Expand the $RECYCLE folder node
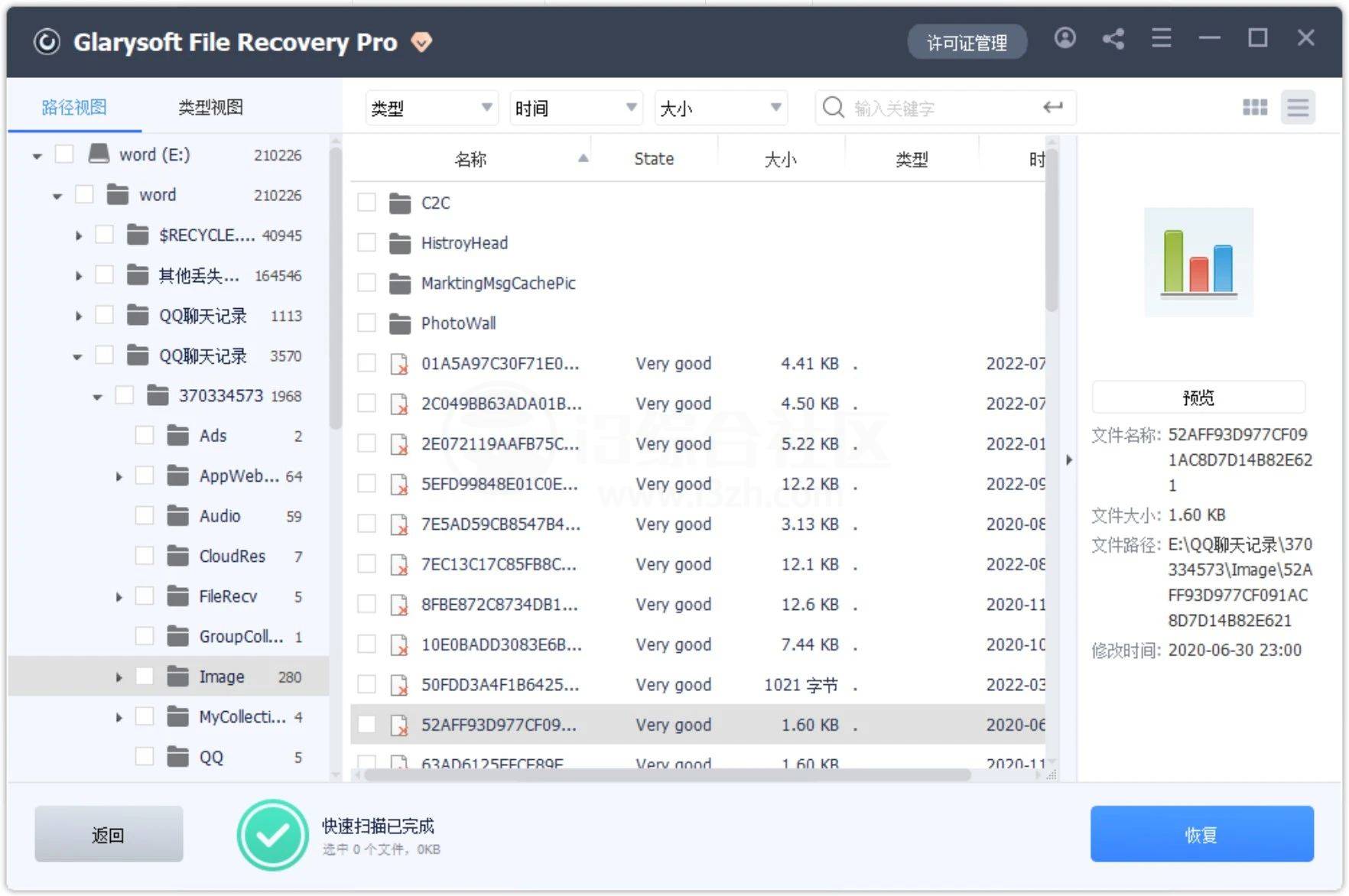1349x896 pixels. (x=78, y=235)
